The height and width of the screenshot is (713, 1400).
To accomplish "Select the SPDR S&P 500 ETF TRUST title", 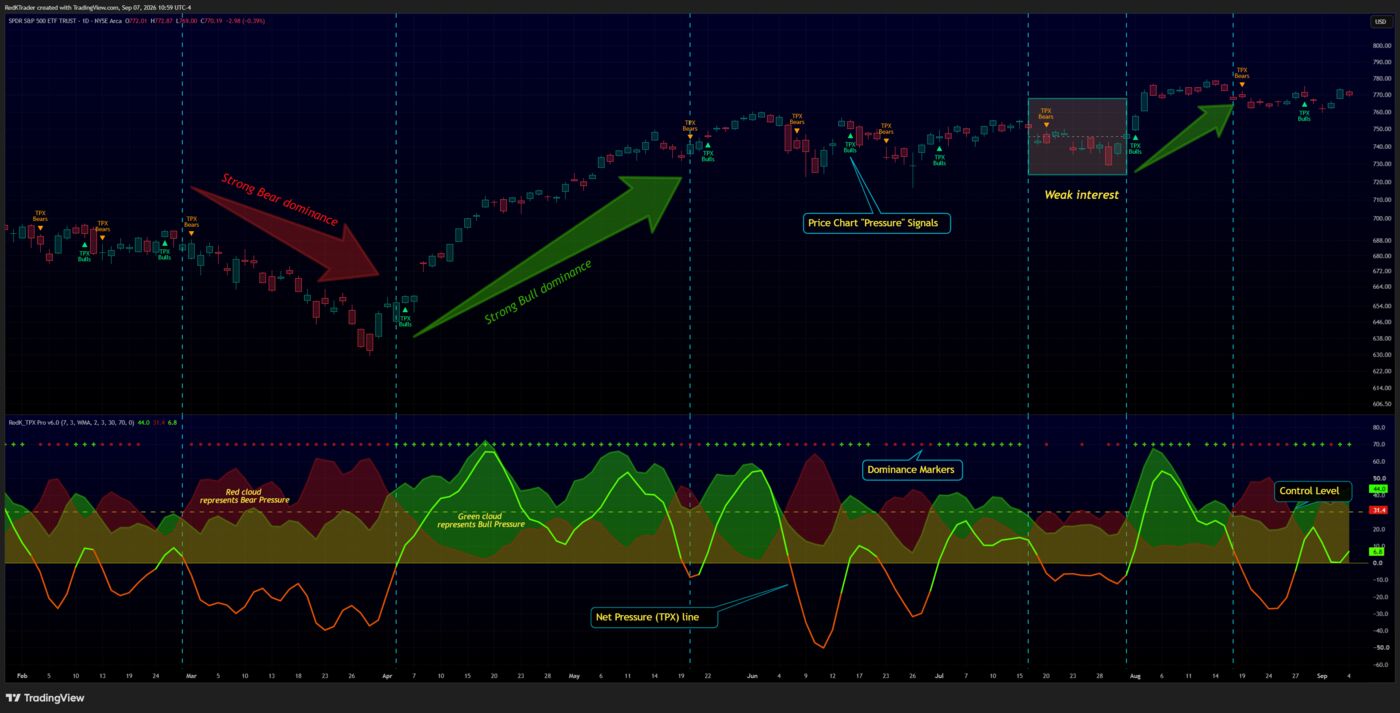I will point(42,21).
